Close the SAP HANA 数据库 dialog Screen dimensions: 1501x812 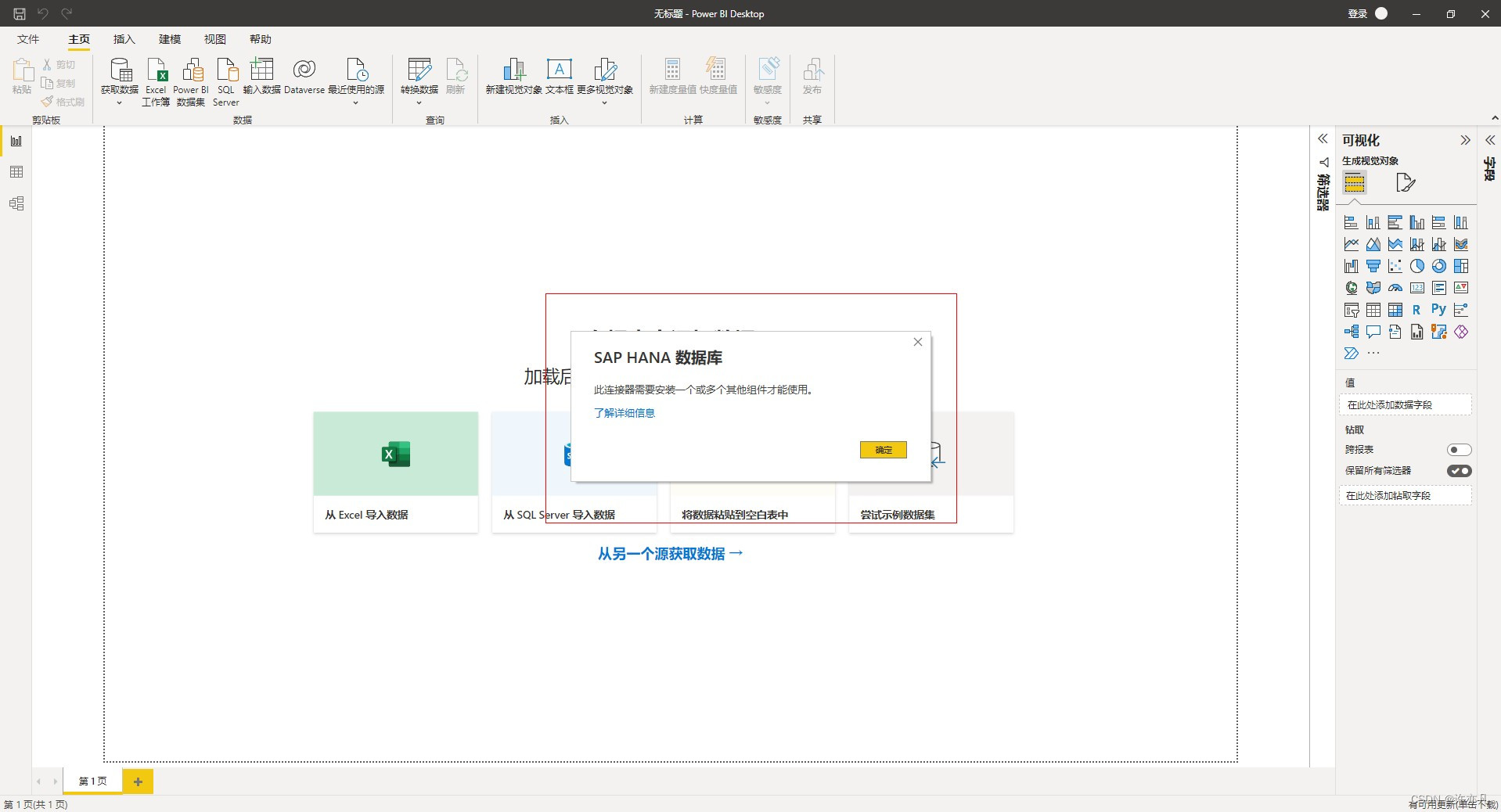(x=918, y=342)
